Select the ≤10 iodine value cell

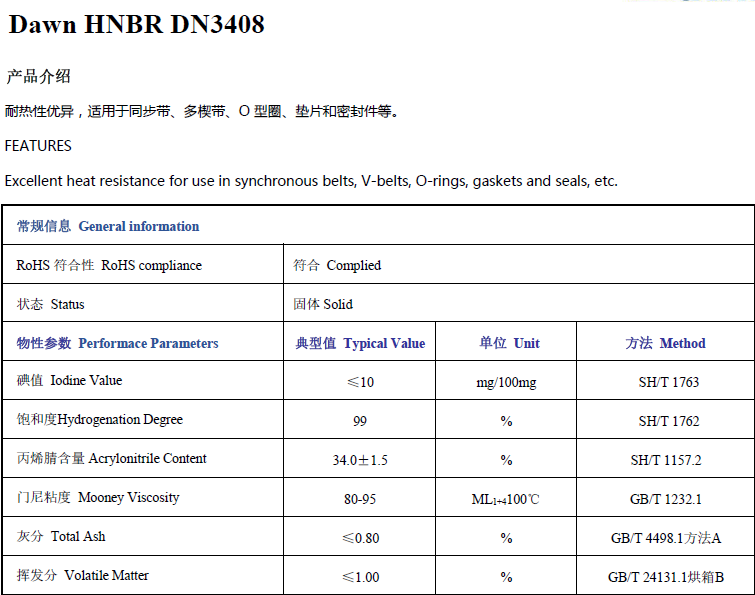[x=360, y=382]
